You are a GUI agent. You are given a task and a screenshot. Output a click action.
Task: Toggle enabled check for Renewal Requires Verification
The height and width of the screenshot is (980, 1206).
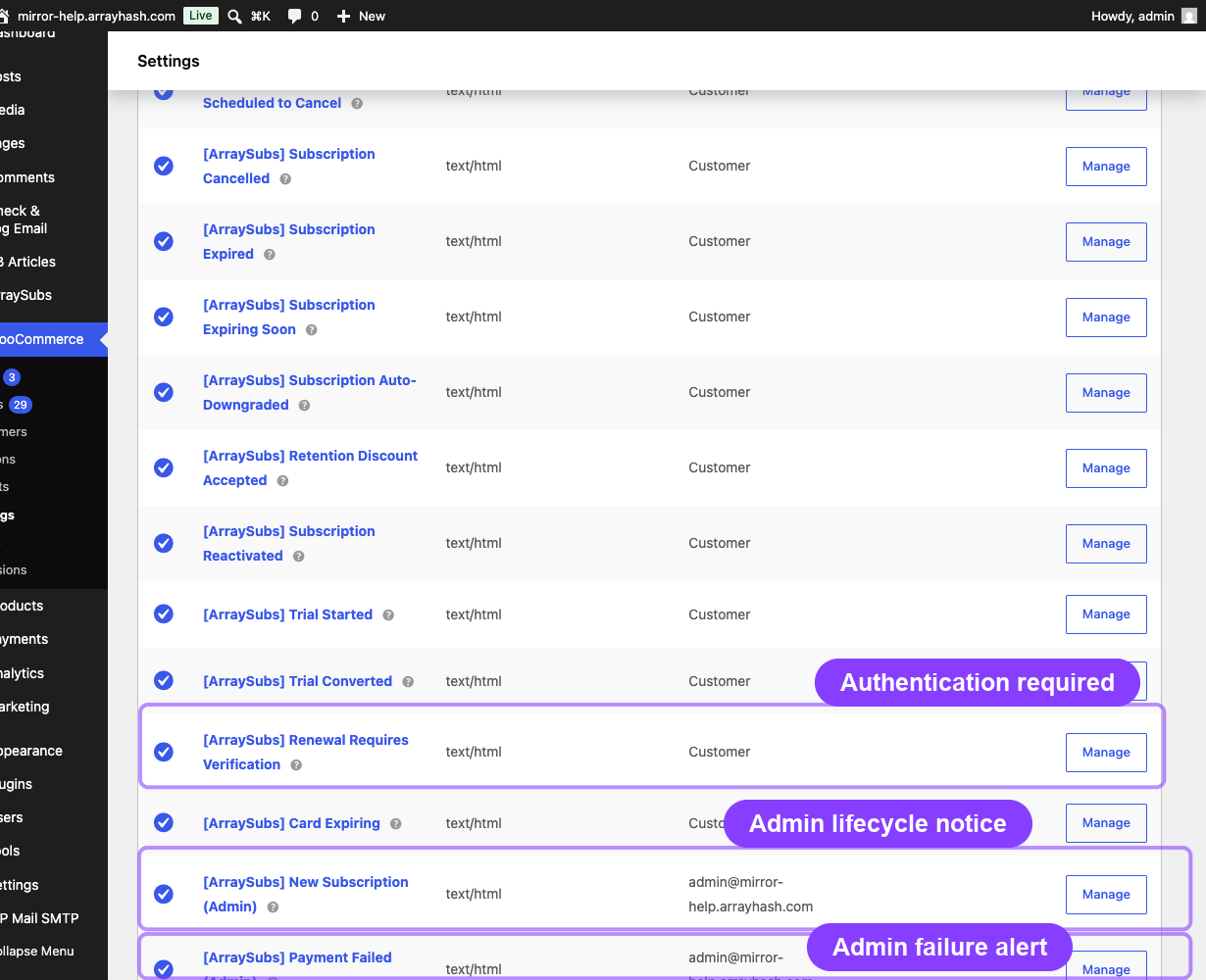coord(164,752)
